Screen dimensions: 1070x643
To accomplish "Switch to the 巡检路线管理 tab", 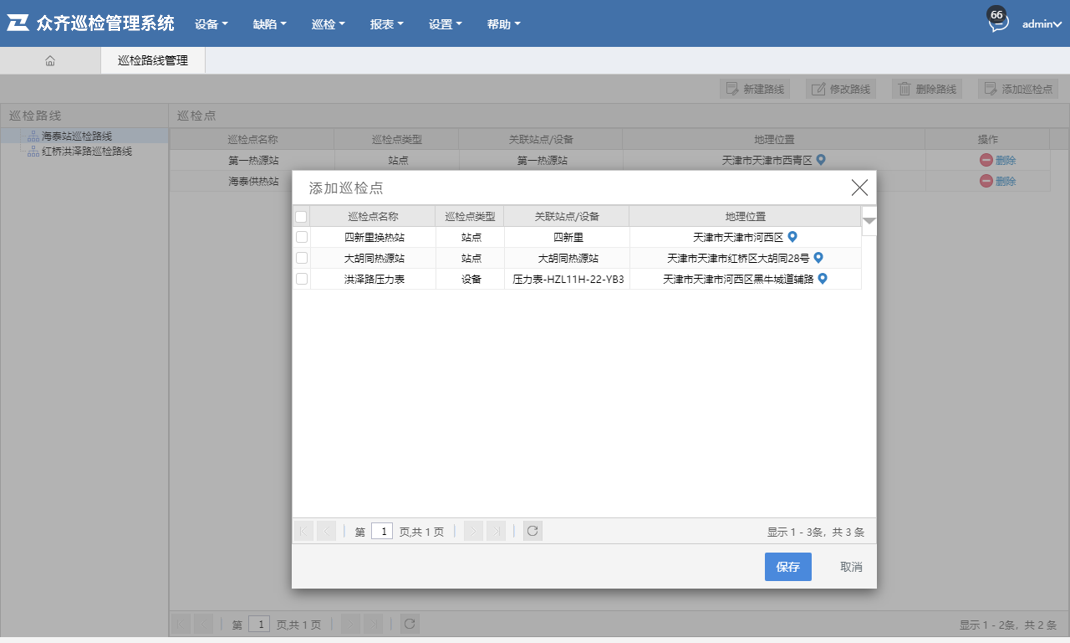I will 153,61.
